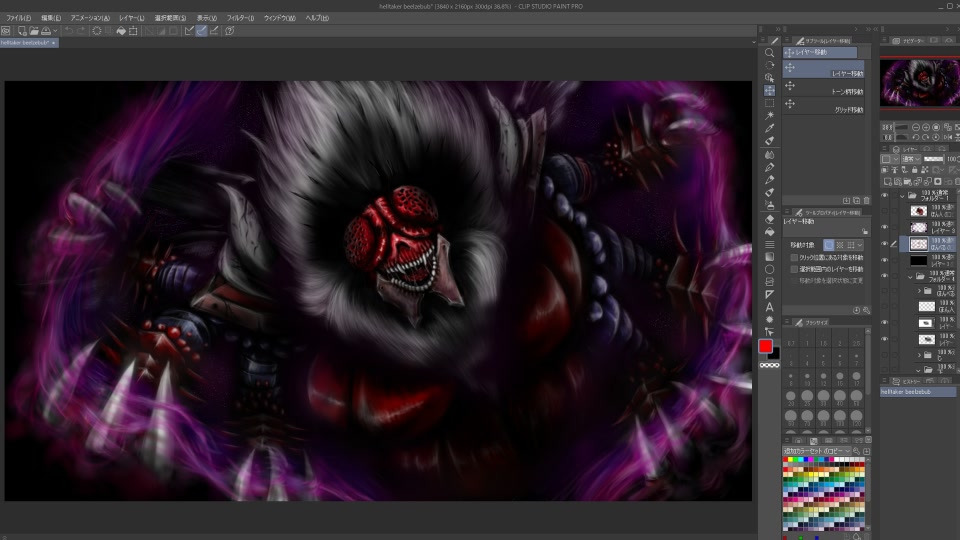Select the Gradient tool
Viewport: 960px width, 540px height.
pyautogui.click(x=770, y=257)
